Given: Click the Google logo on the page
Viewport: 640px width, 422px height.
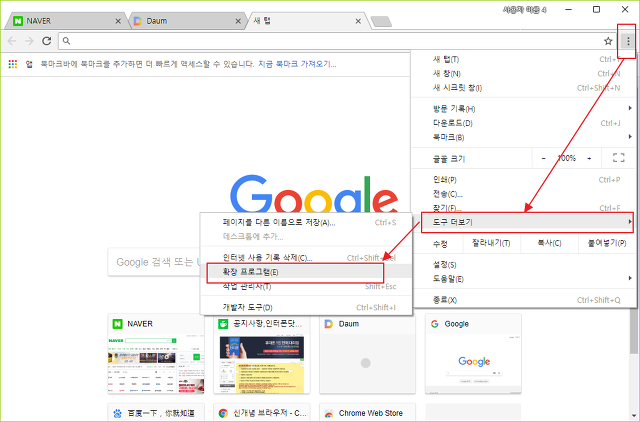Looking at the screenshot, I should point(314,194).
